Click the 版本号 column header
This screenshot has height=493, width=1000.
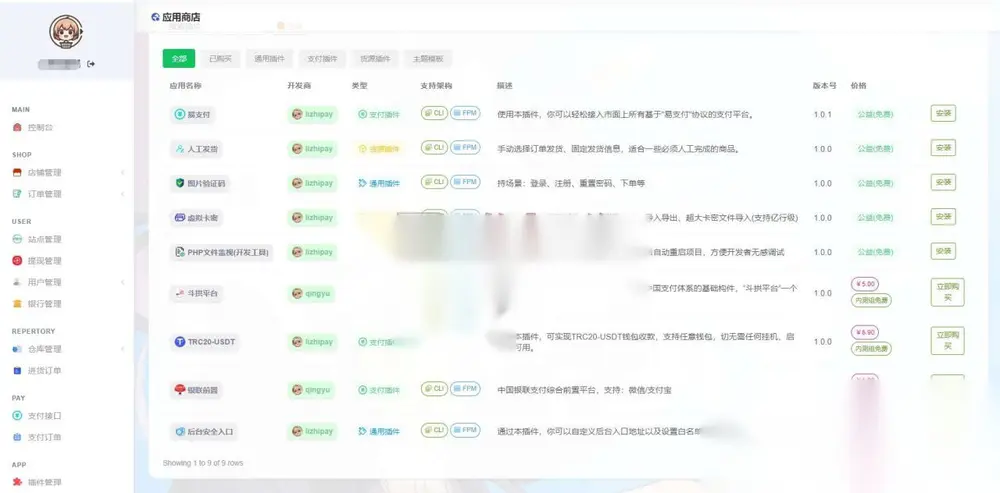tap(824, 85)
